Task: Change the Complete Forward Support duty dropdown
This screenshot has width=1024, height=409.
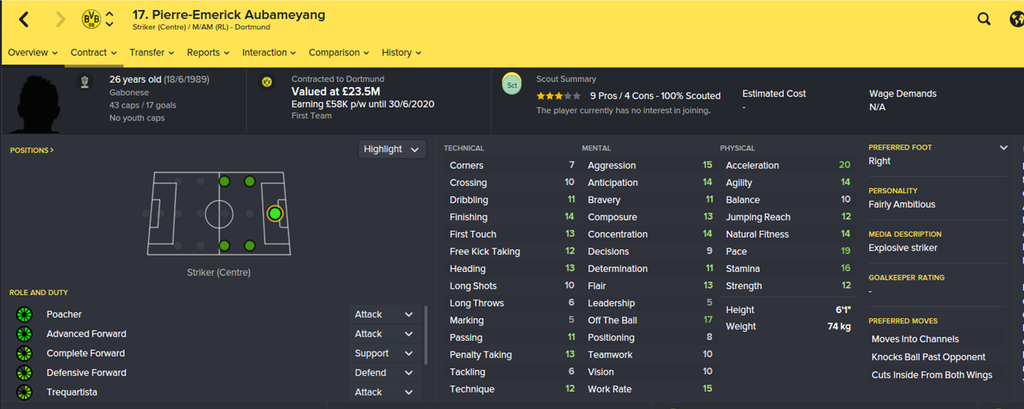Action: coord(385,353)
